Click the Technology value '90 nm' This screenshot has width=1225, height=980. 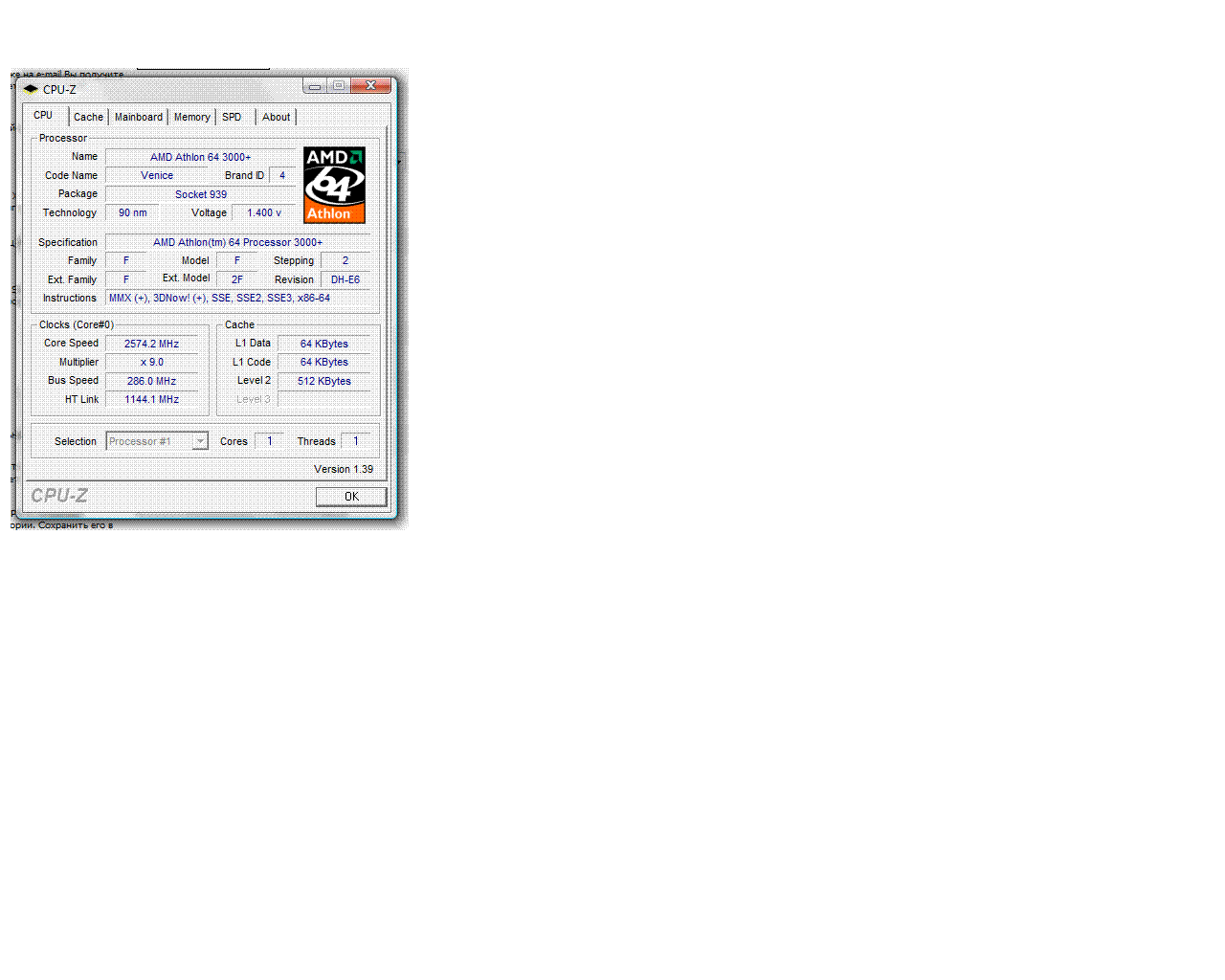coord(133,212)
